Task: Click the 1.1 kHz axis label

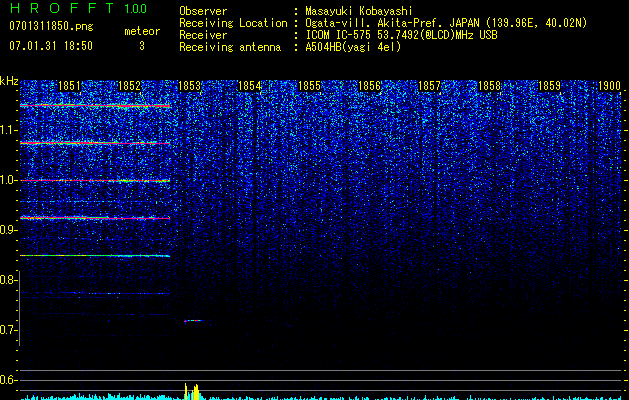Action: click(x=9, y=130)
